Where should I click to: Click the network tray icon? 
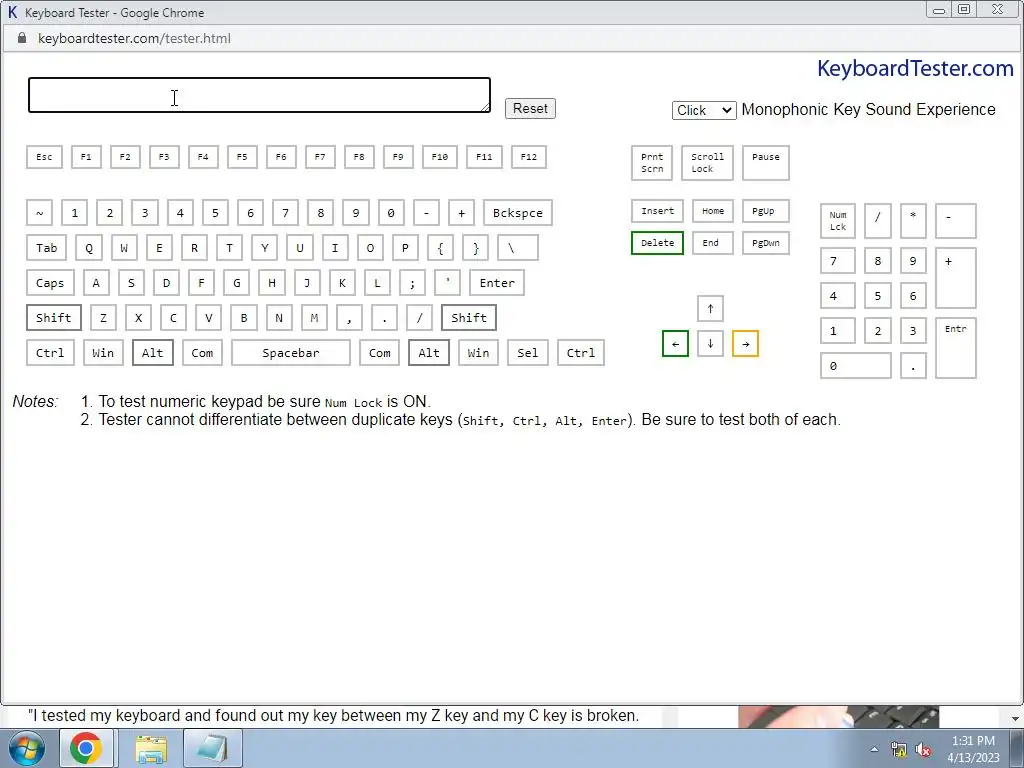click(899, 750)
